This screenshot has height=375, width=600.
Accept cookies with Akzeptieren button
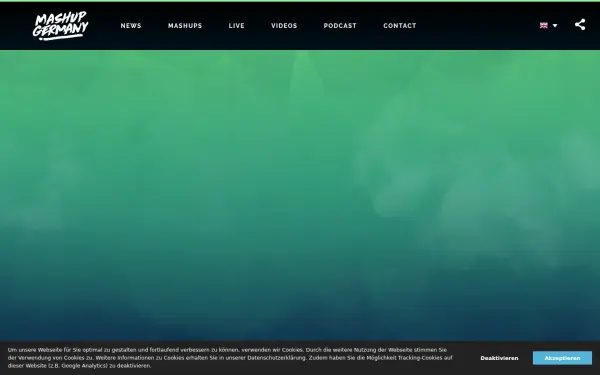[562, 358]
